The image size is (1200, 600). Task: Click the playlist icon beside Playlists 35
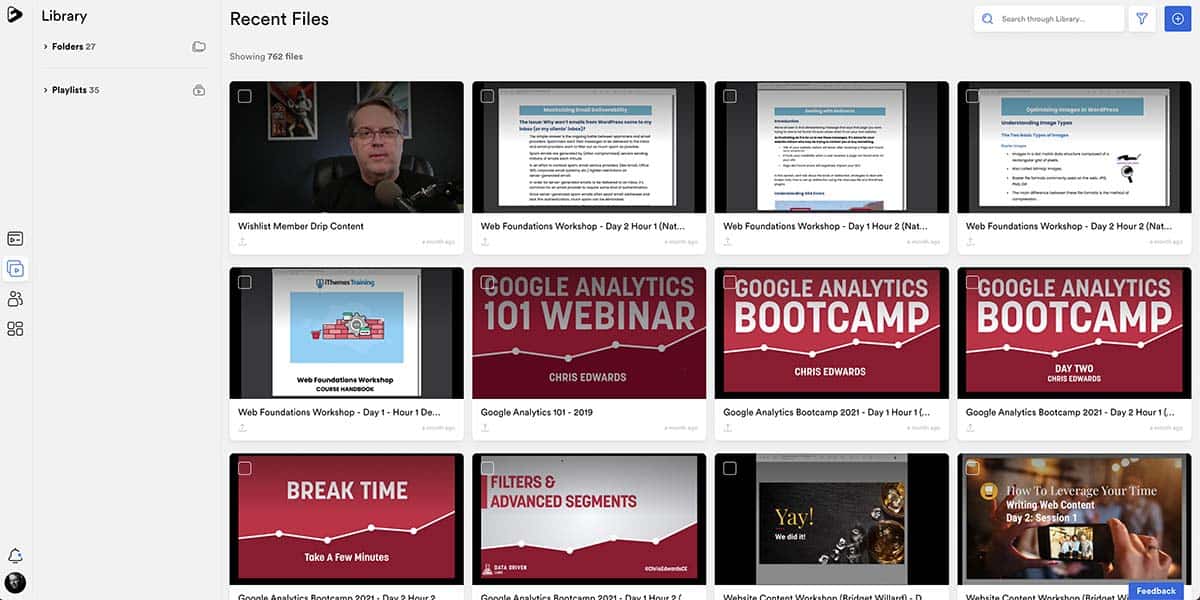199,90
